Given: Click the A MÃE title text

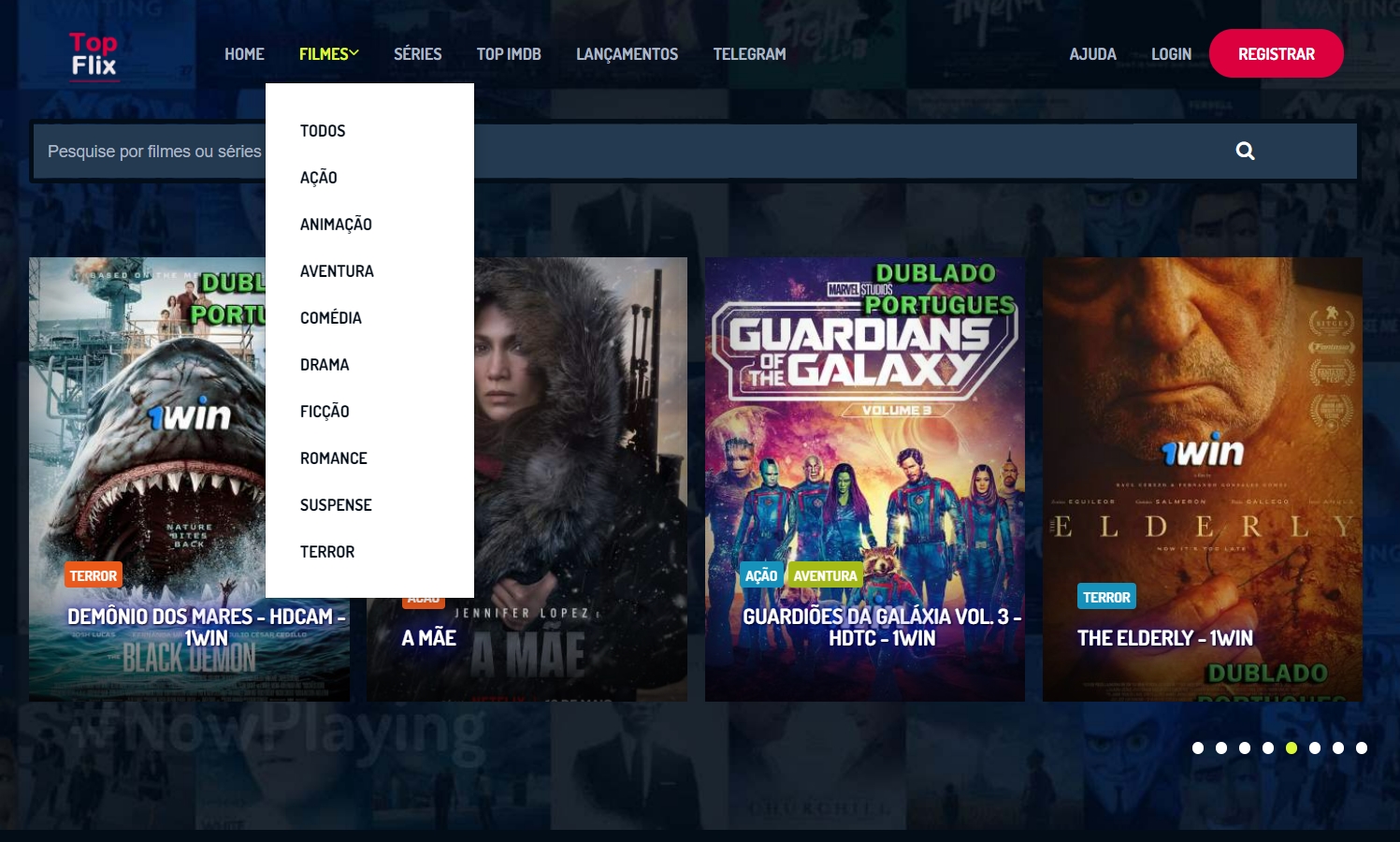Looking at the screenshot, I should [x=428, y=638].
